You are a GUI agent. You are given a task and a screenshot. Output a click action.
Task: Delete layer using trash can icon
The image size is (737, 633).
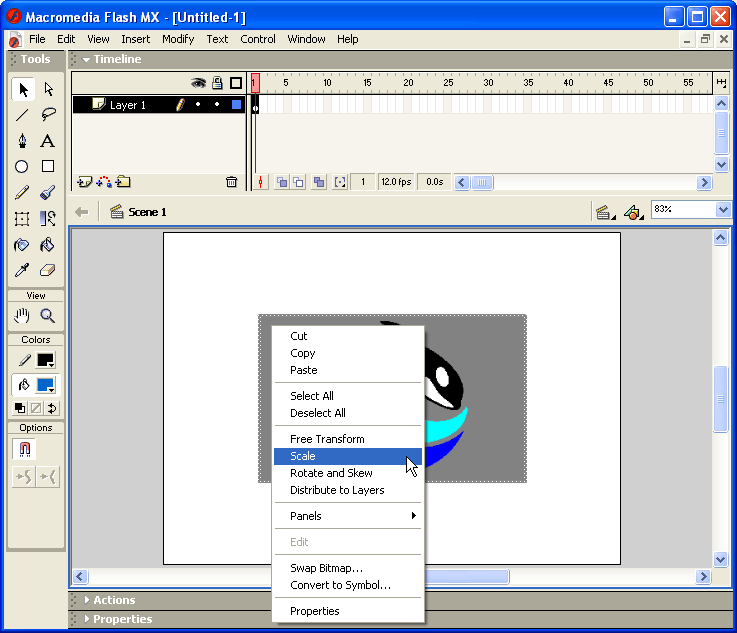click(232, 182)
